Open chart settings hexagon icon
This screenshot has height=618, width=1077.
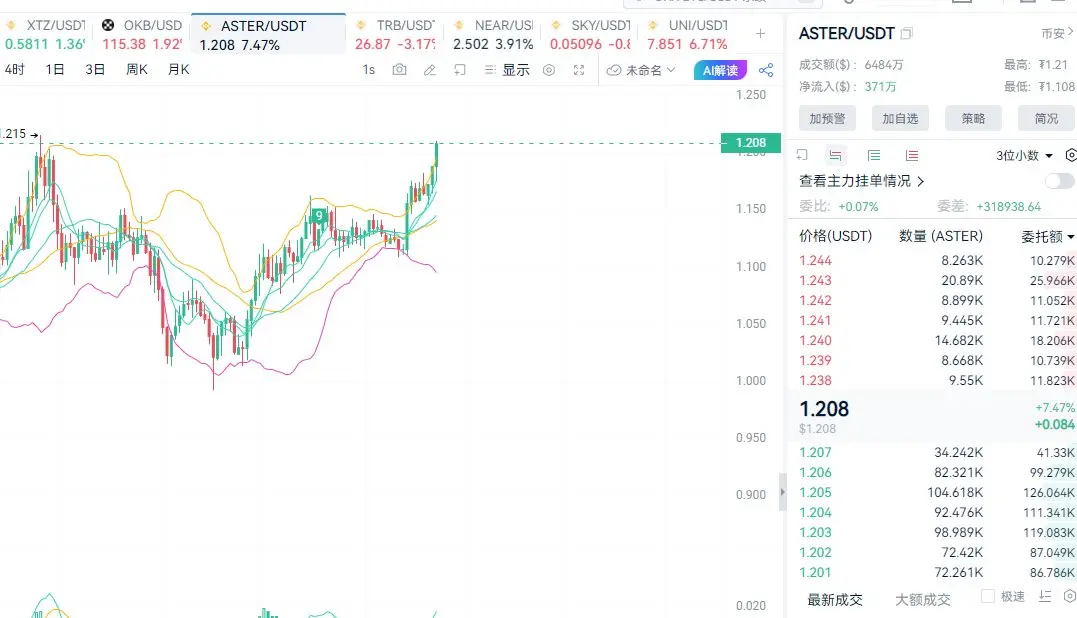pos(549,69)
